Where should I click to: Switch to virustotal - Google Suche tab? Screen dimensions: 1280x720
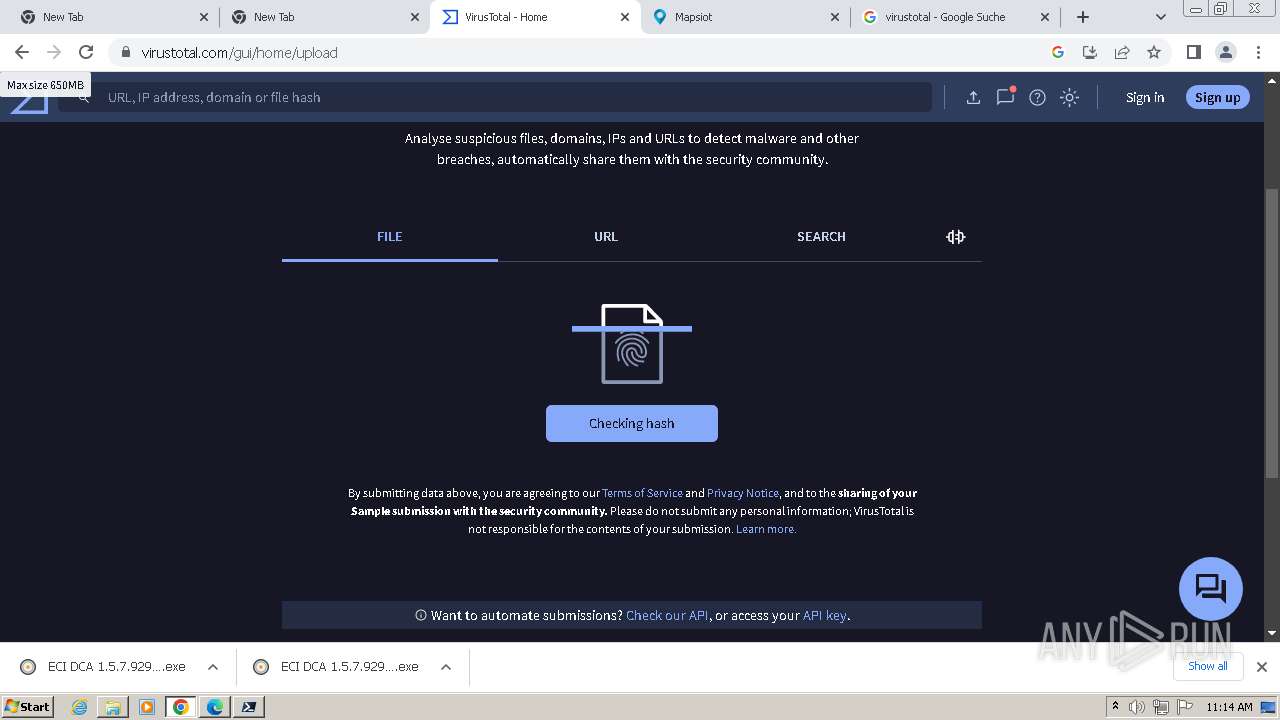coord(955,17)
